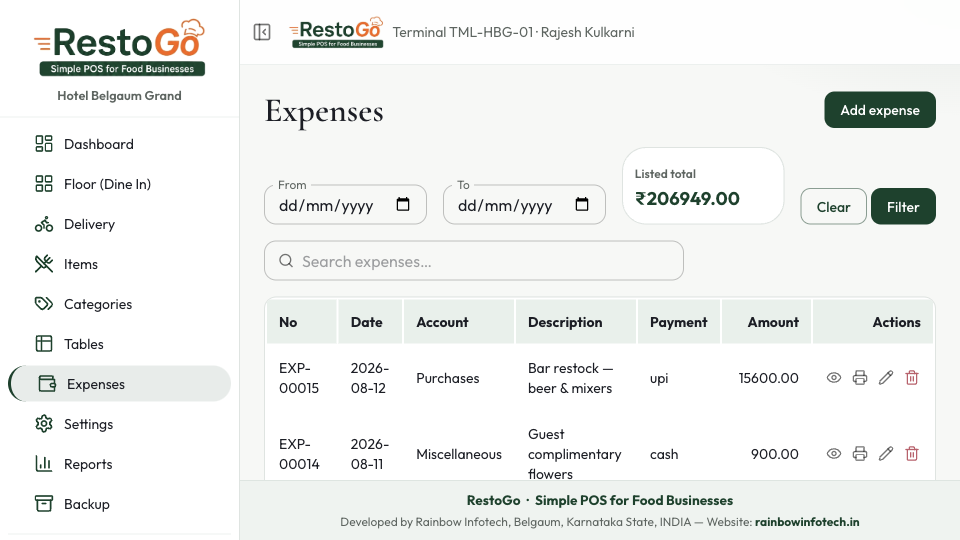Navigate to Items in sidebar
Viewport: 960px width, 540px height.
[x=119, y=264]
